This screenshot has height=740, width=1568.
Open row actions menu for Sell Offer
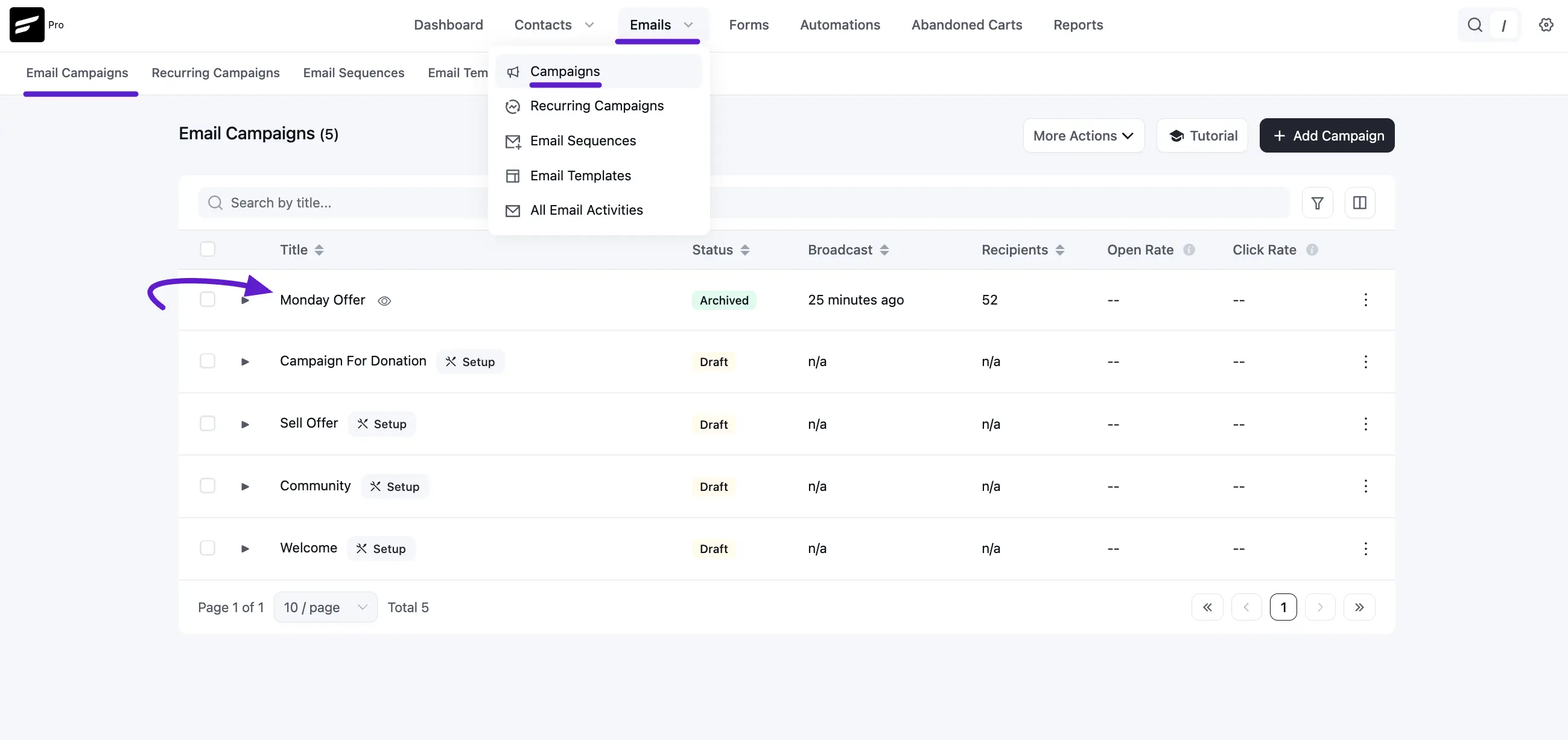click(1365, 423)
